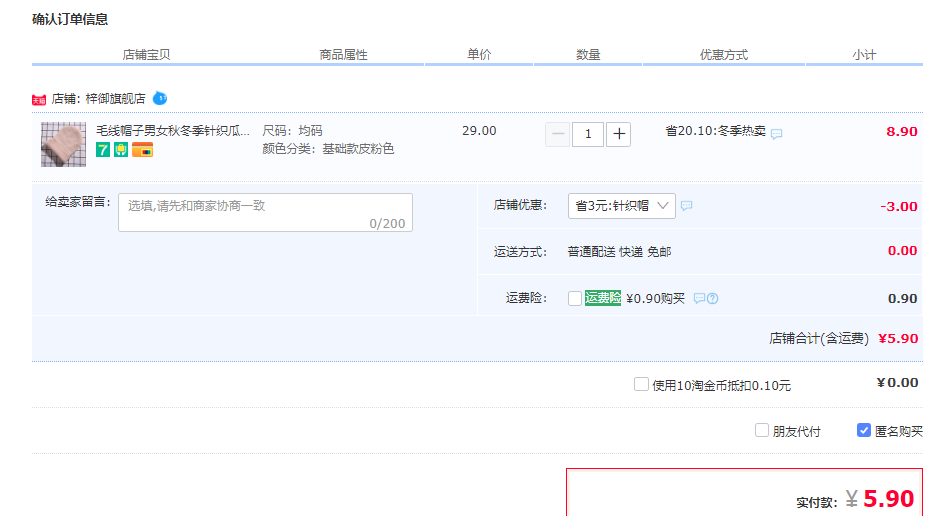The height and width of the screenshot is (516, 944).
Task: Click the question mark help icon for 运费险
Action: 713,298
